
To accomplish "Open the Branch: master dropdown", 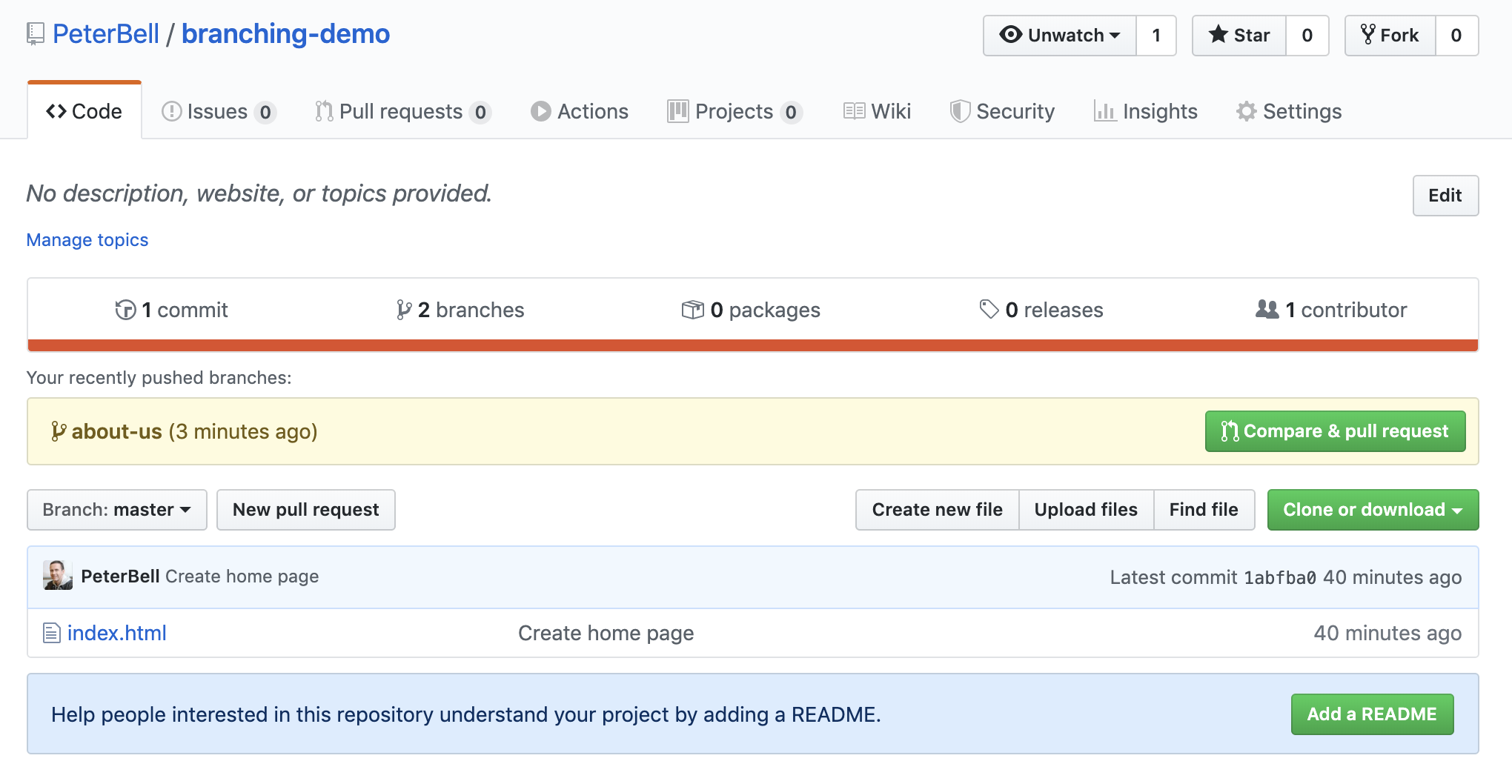I will 116,510.
